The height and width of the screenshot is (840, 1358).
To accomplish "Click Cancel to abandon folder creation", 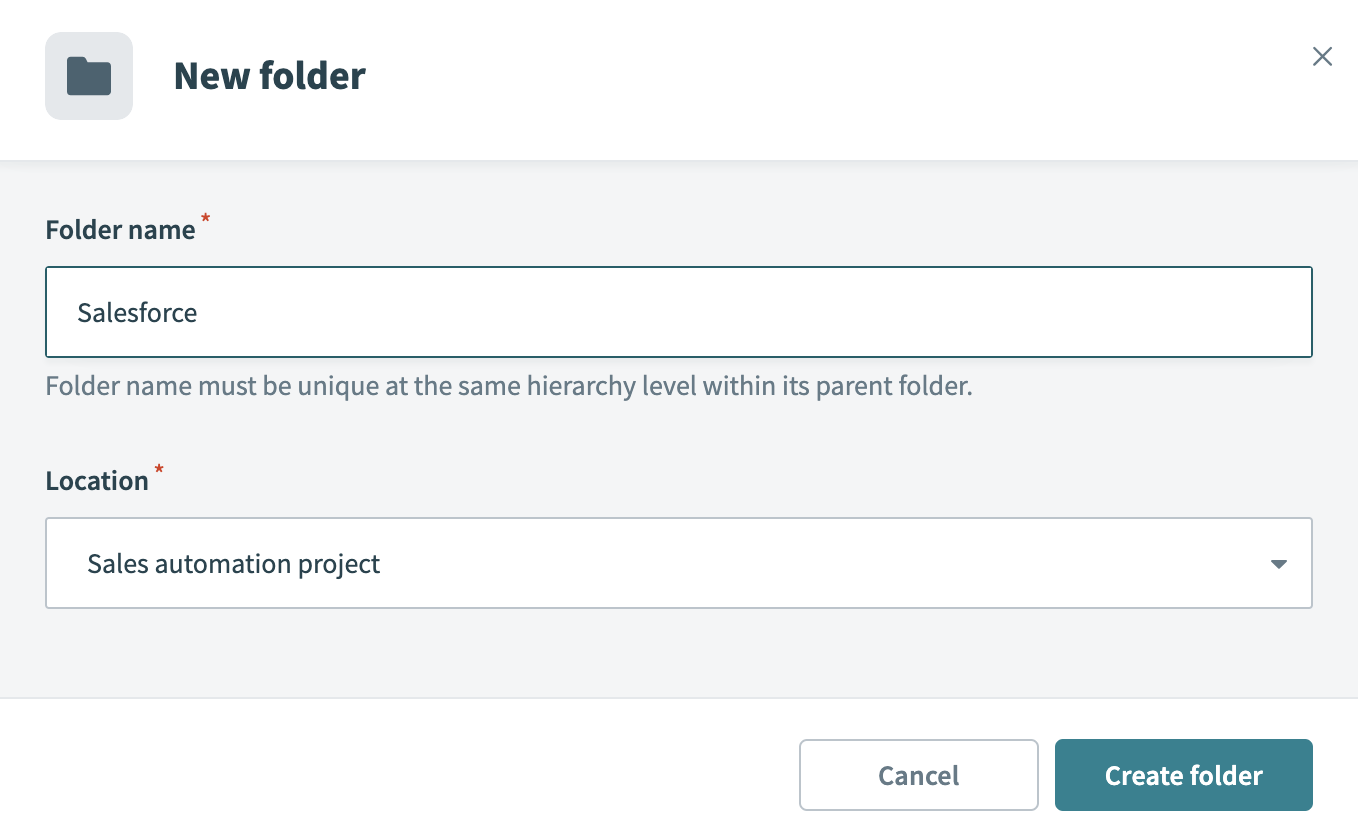I will coord(917,775).
